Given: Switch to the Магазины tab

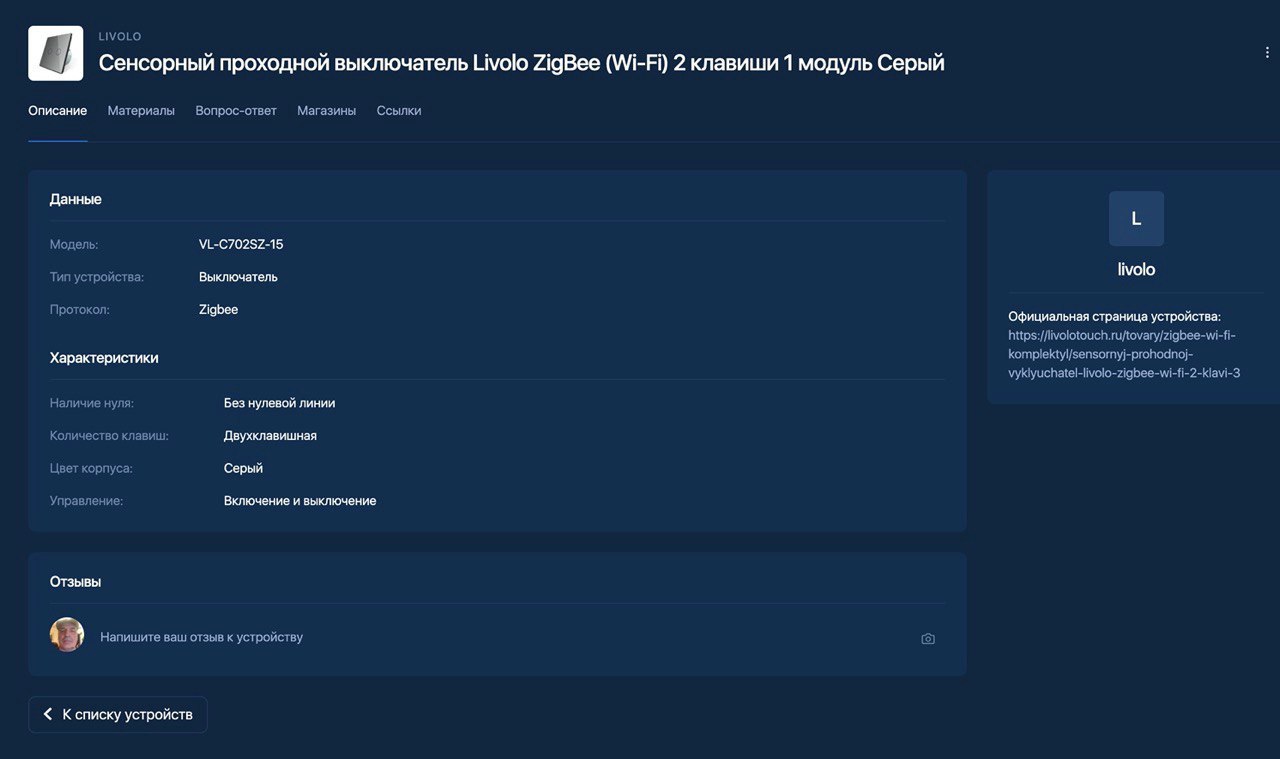Looking at the screenshot, I should click(326, 111).
